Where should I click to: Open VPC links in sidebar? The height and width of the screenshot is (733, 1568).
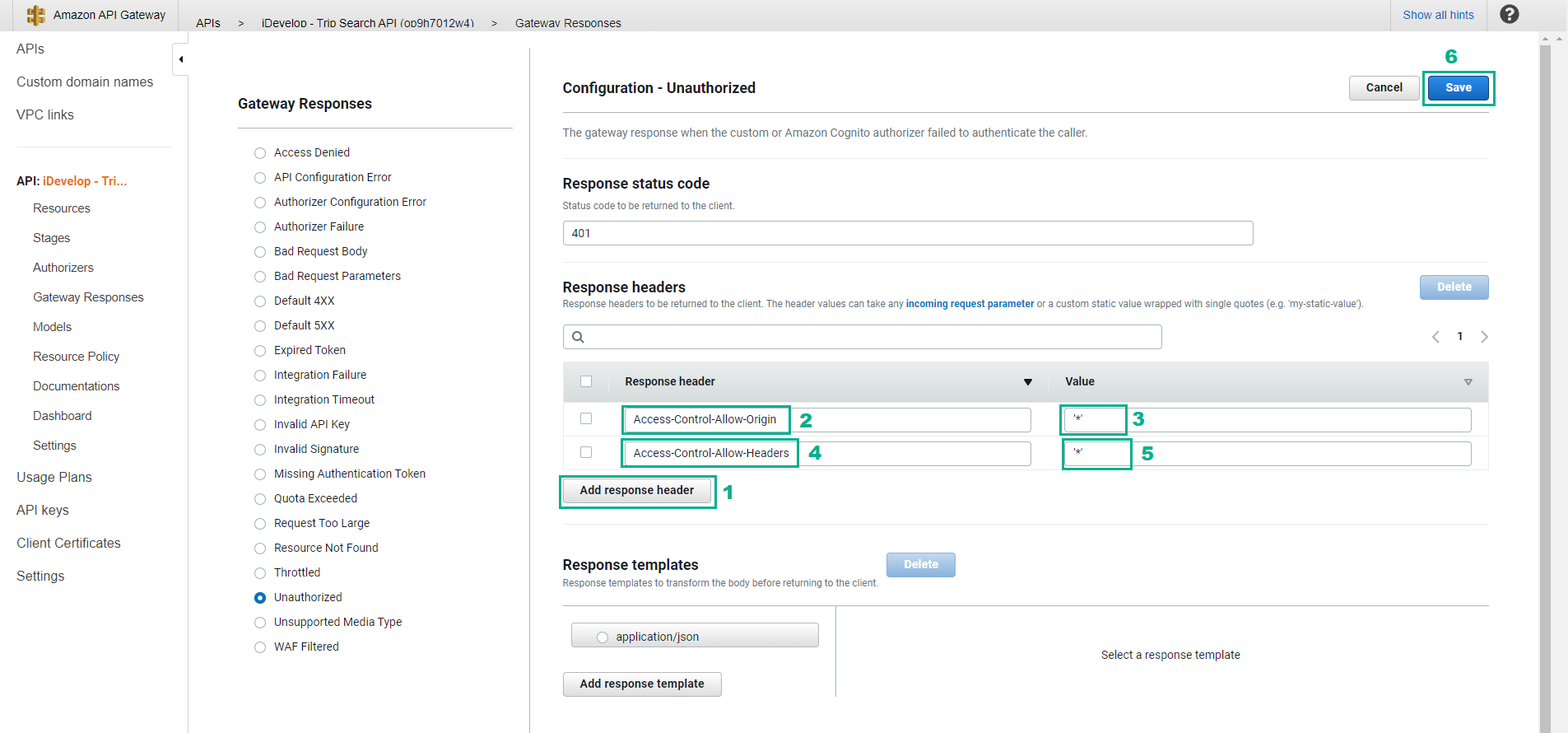(45, 114)
